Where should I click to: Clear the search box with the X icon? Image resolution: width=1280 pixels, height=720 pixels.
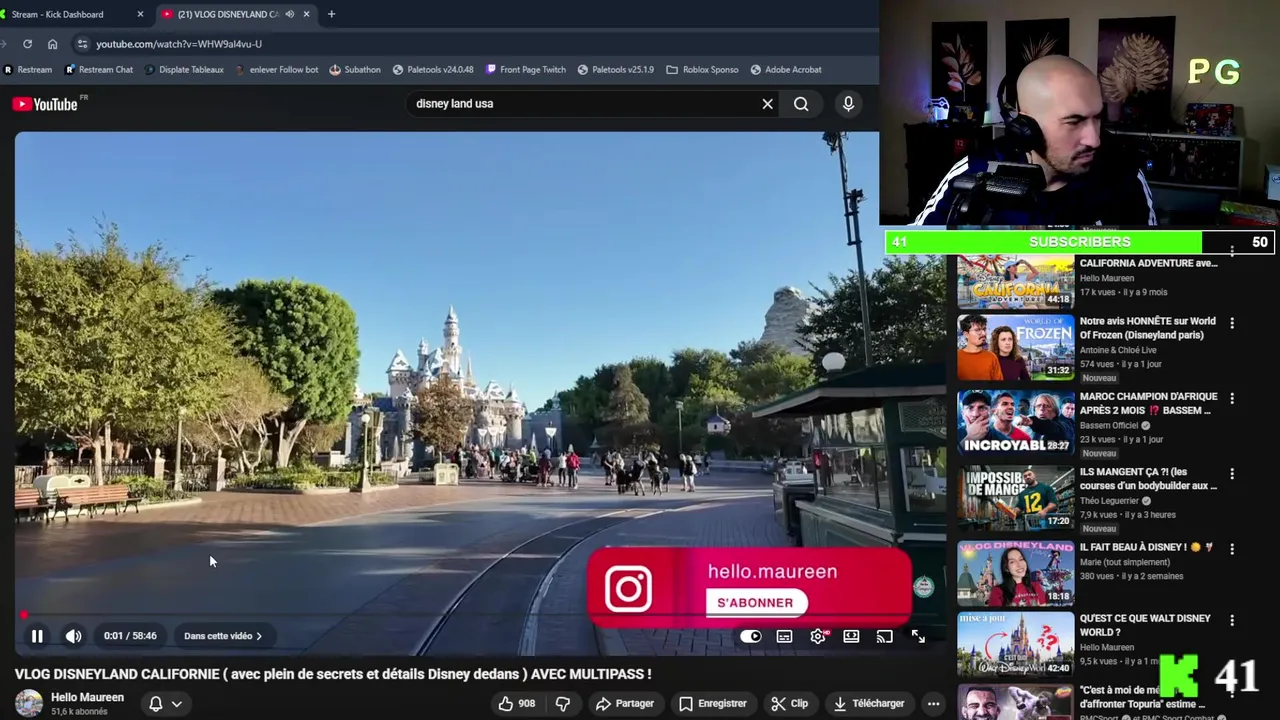click(x=768, y=104)
